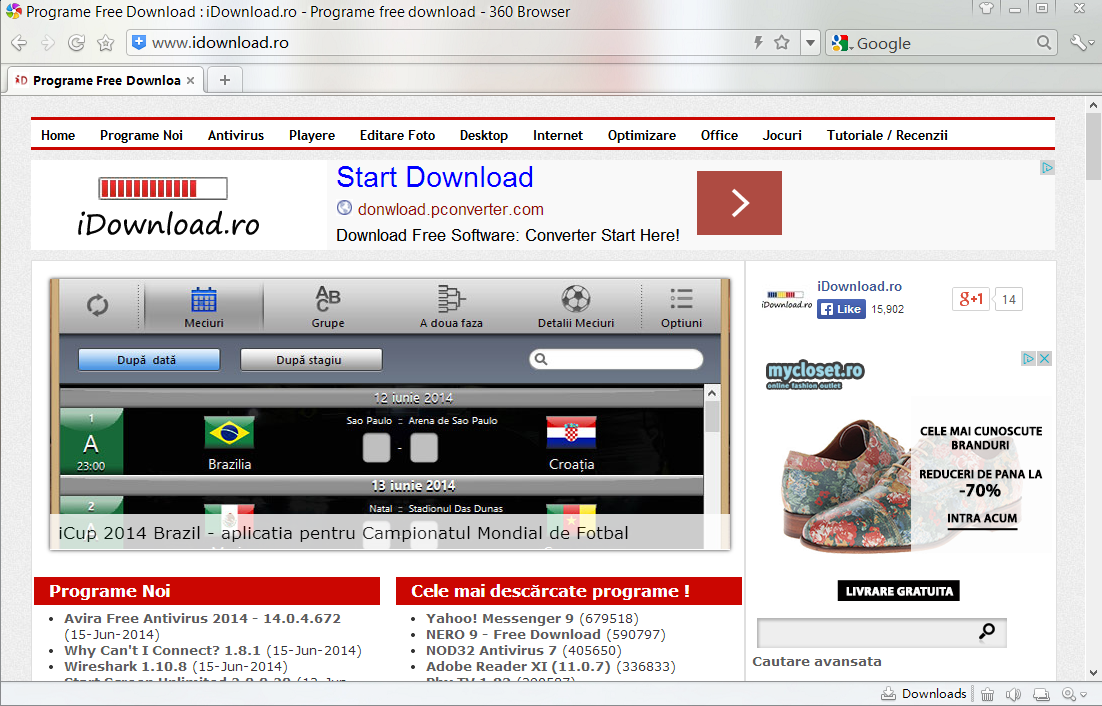This screenshot has height=706, width=1102.
Task: Open the NERO 9 - Free Download link
Action: coord(513,635)
